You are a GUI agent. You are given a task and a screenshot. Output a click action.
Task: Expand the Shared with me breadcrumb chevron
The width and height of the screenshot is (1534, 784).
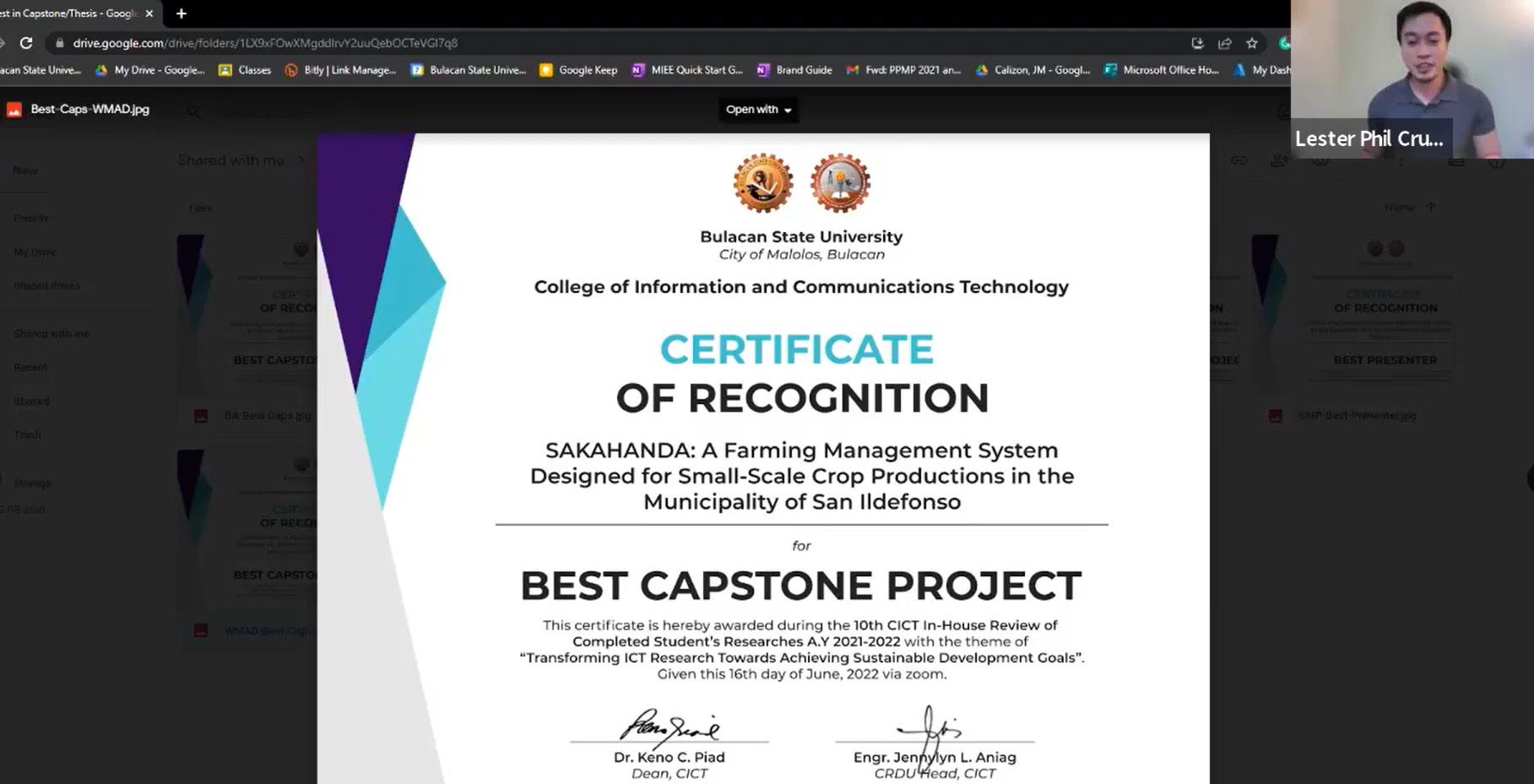pos(301,160)
